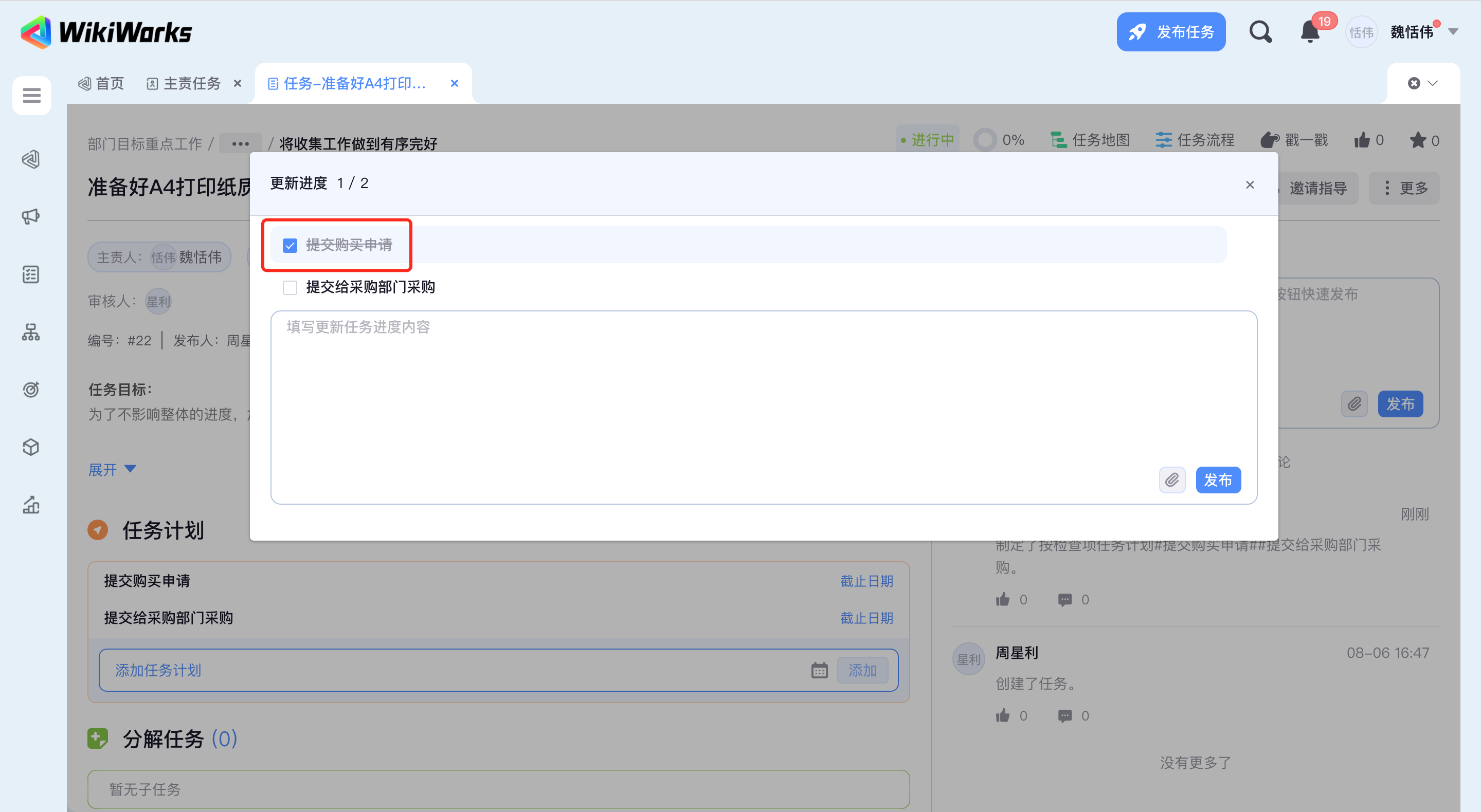Image resolution: width=1481 pixels, height=812 pixels.
Task: Open the statistics chart sidebar icon
Action: [31, 505]
